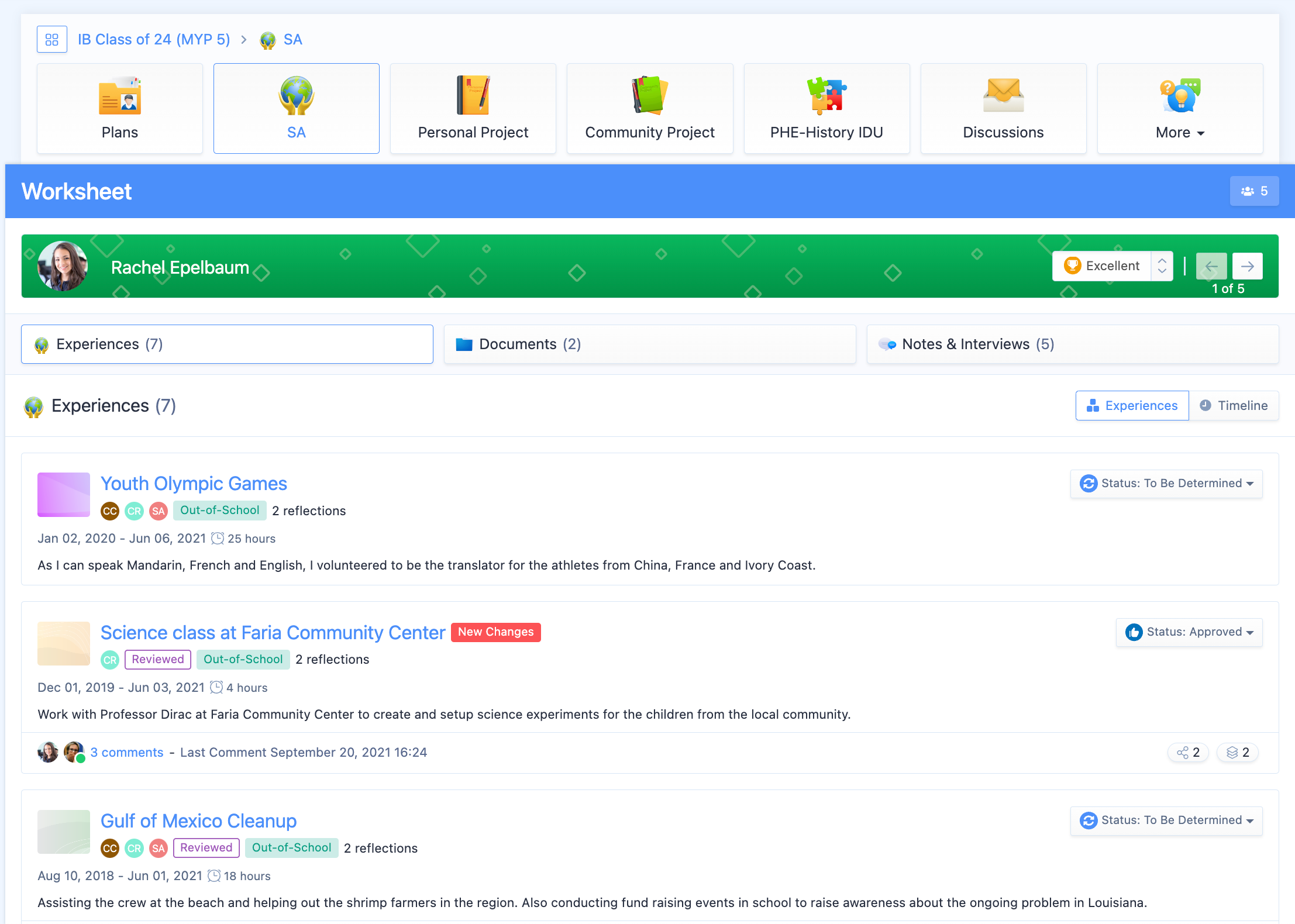The width and height of the screenshot is (1295, 924).
Task: Open the 3 comments link
Action: pyautogui.click(x=126, y=753)
